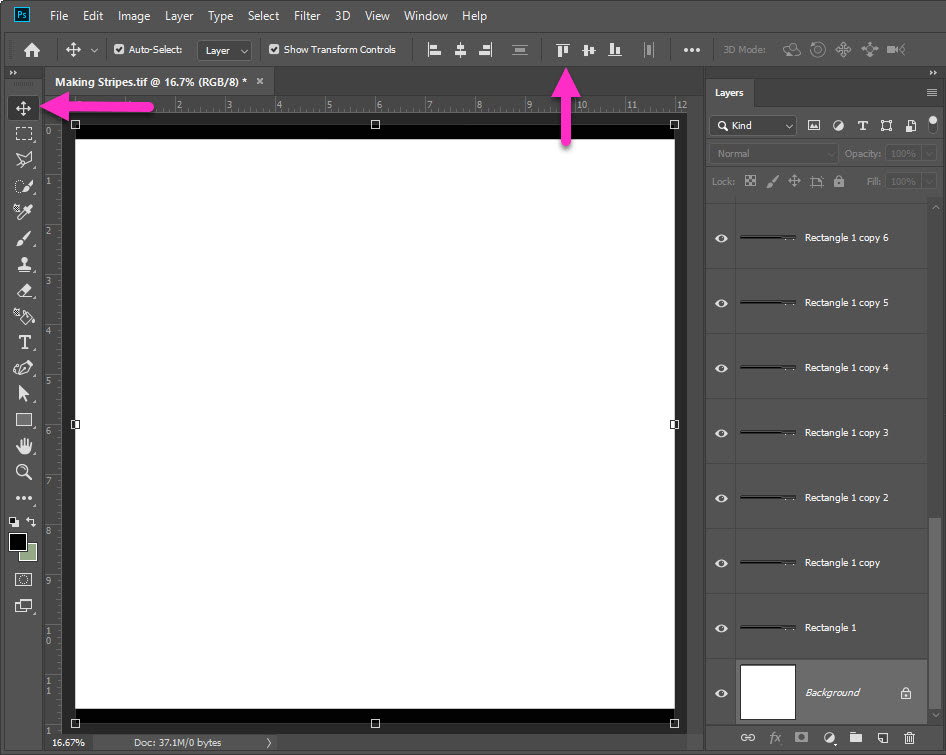
Task: Select the Path Selection tool
Action: [x=24, y=394]
